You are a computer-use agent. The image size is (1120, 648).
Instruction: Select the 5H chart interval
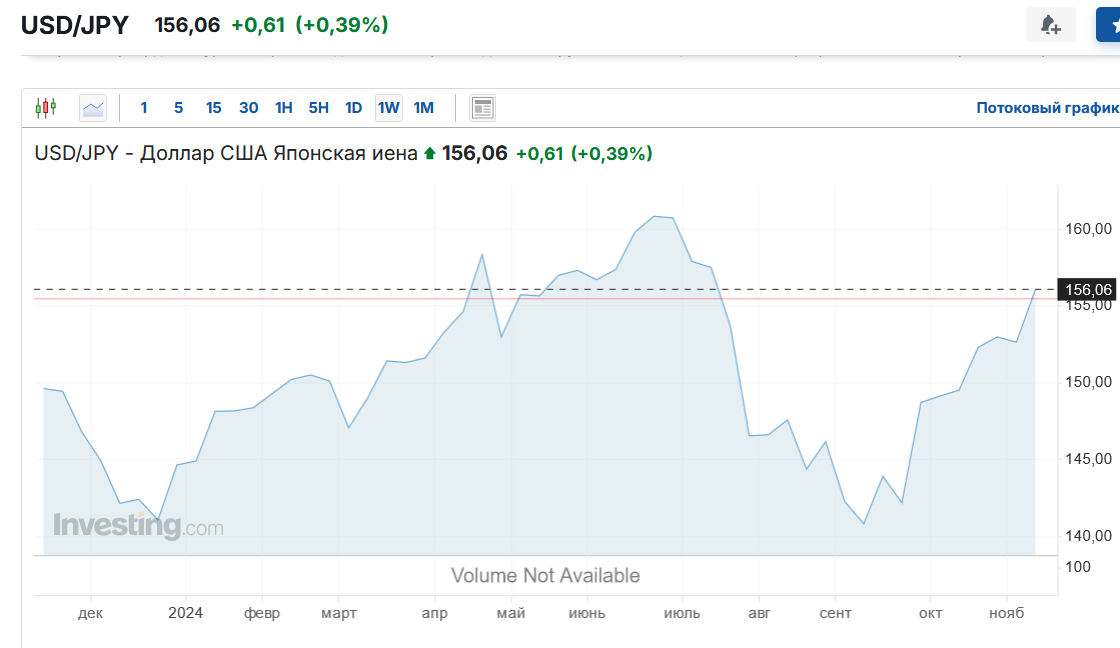(x=318, y=108)
